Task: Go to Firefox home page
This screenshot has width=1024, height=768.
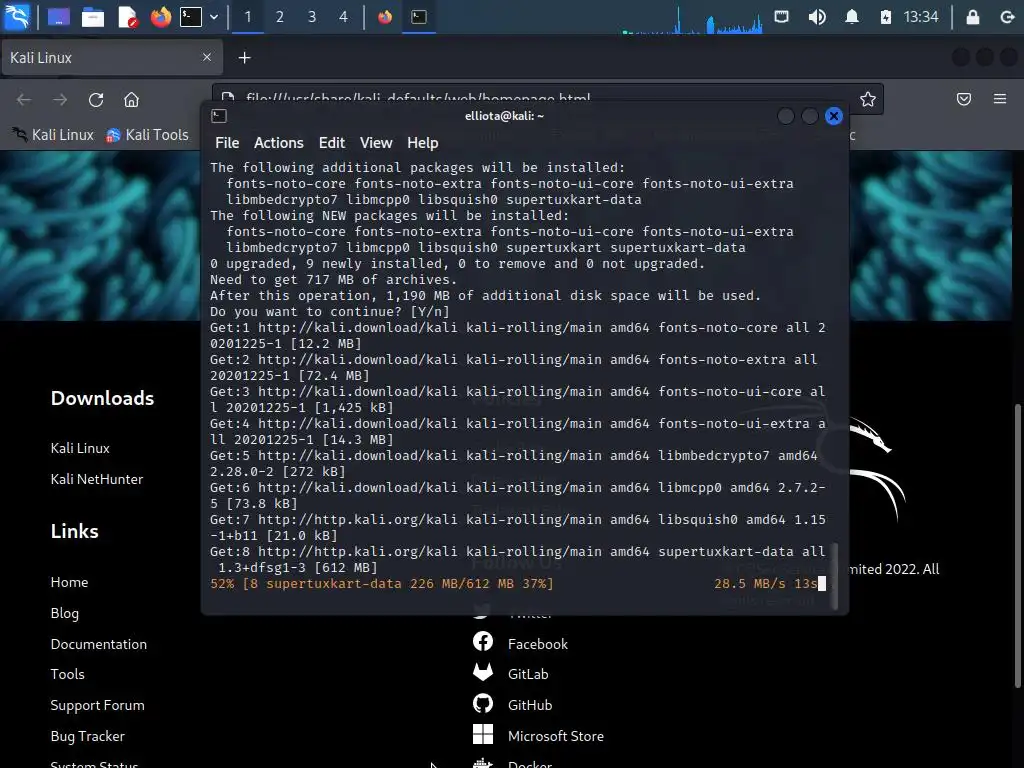Action: click(131, 99)
